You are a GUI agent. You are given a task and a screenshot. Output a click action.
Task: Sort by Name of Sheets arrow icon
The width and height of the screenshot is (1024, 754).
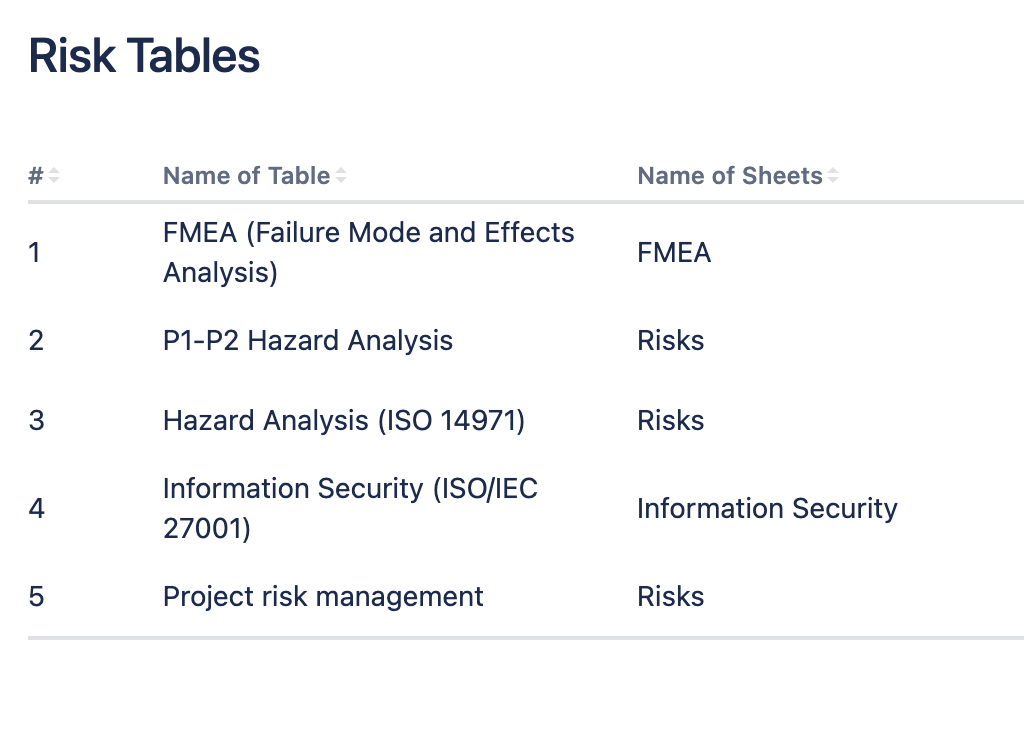coord(833,176)
